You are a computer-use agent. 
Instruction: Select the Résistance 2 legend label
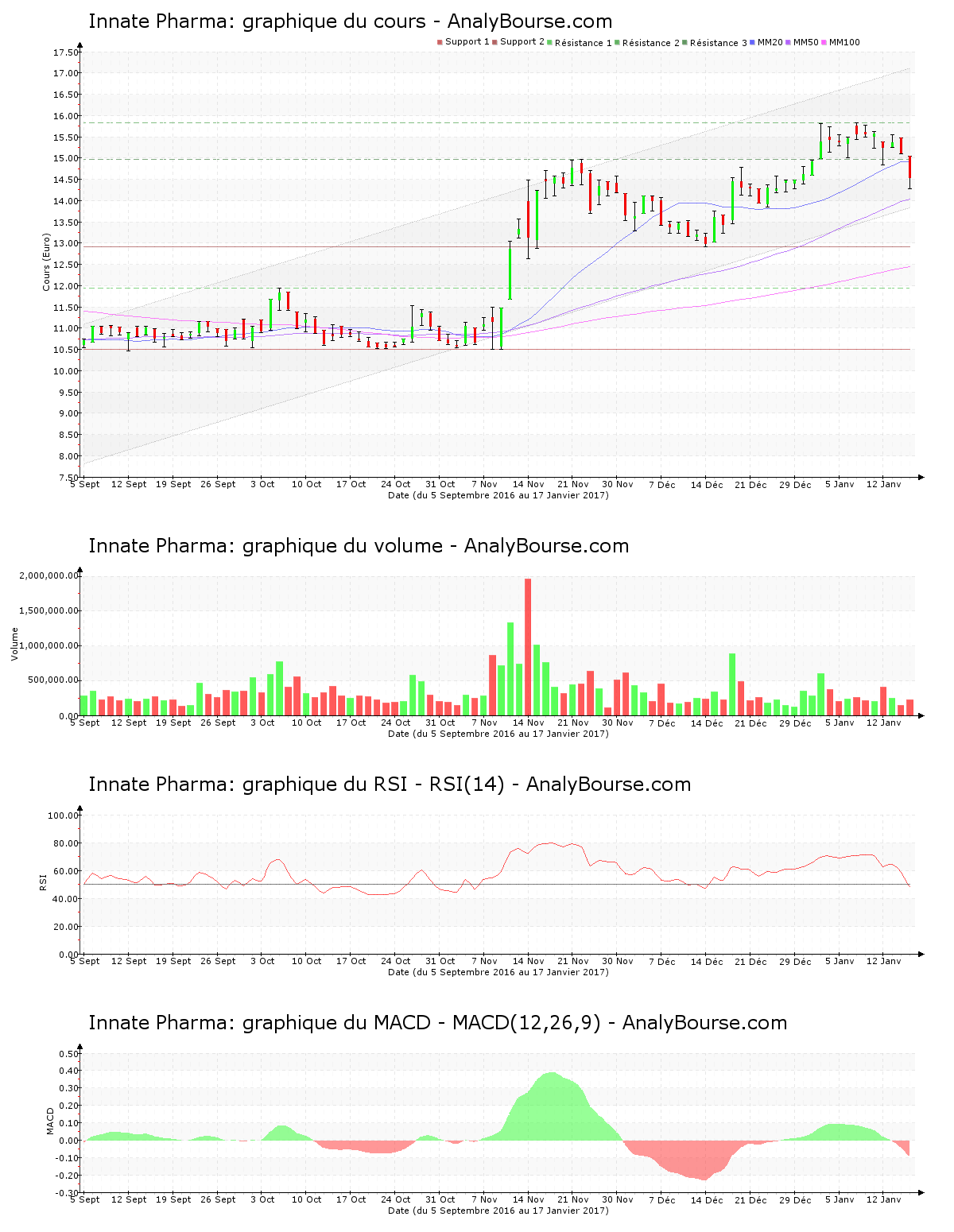[651, 42]
